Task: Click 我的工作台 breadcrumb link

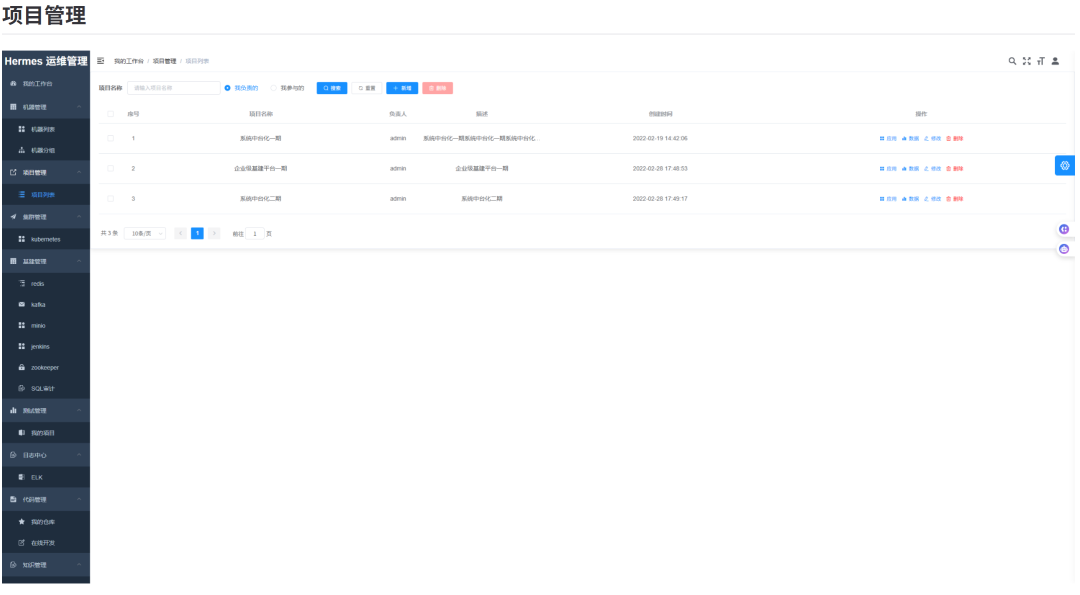Action: (129, 61)
